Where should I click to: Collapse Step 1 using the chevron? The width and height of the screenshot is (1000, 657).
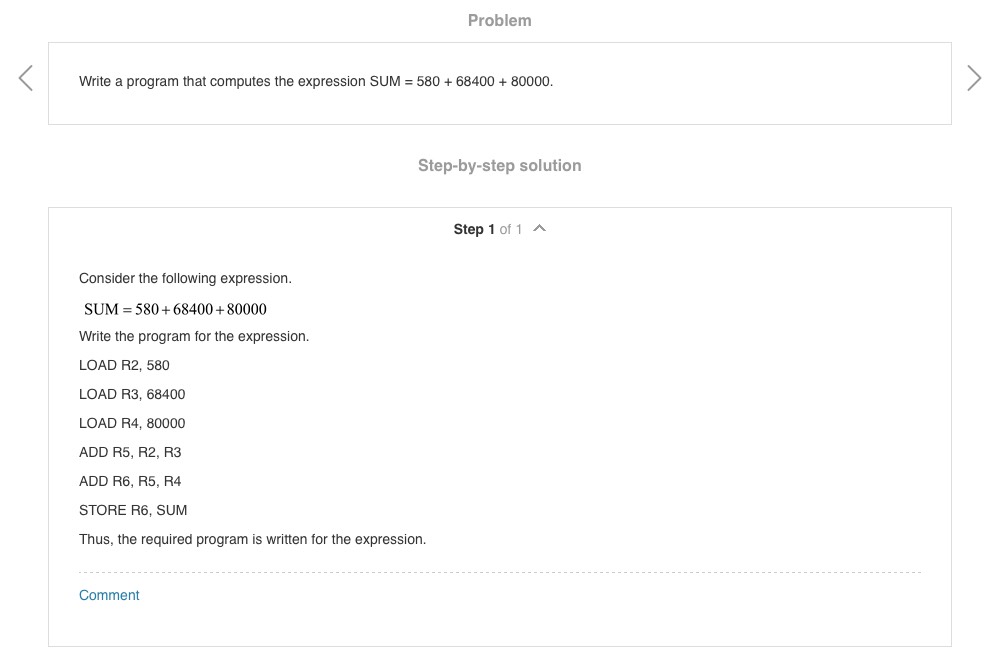tap(540, 229)
